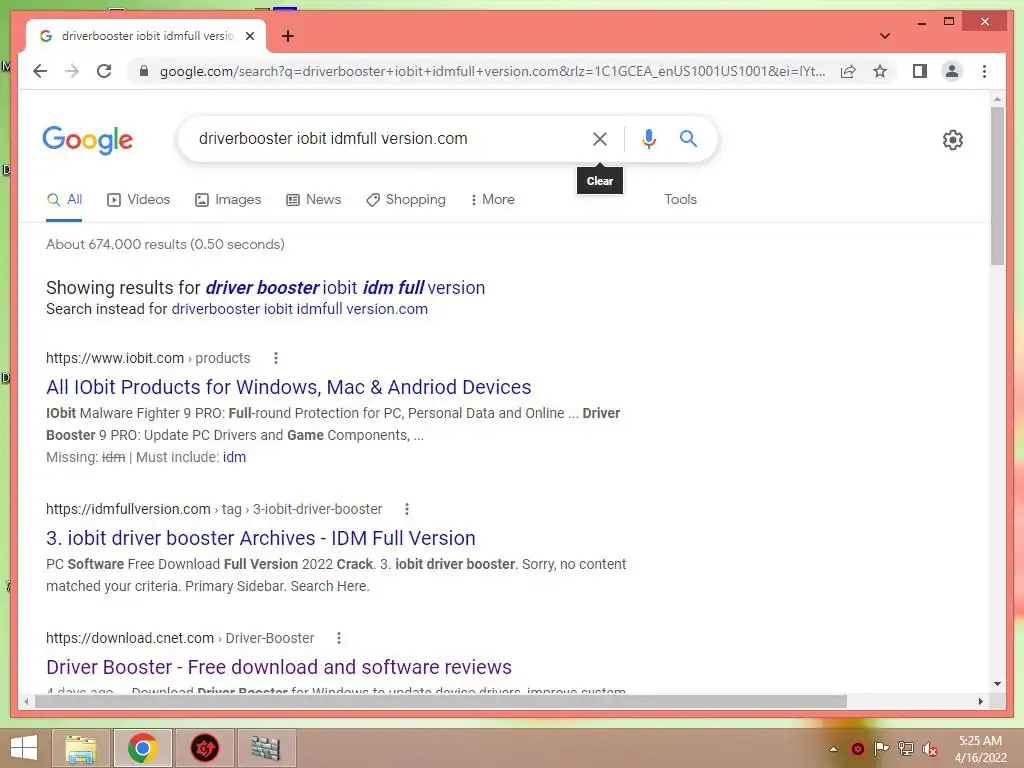1024x768 pixels.
Task: Show hidden system tray icons
Action: [x=833, y=749]
